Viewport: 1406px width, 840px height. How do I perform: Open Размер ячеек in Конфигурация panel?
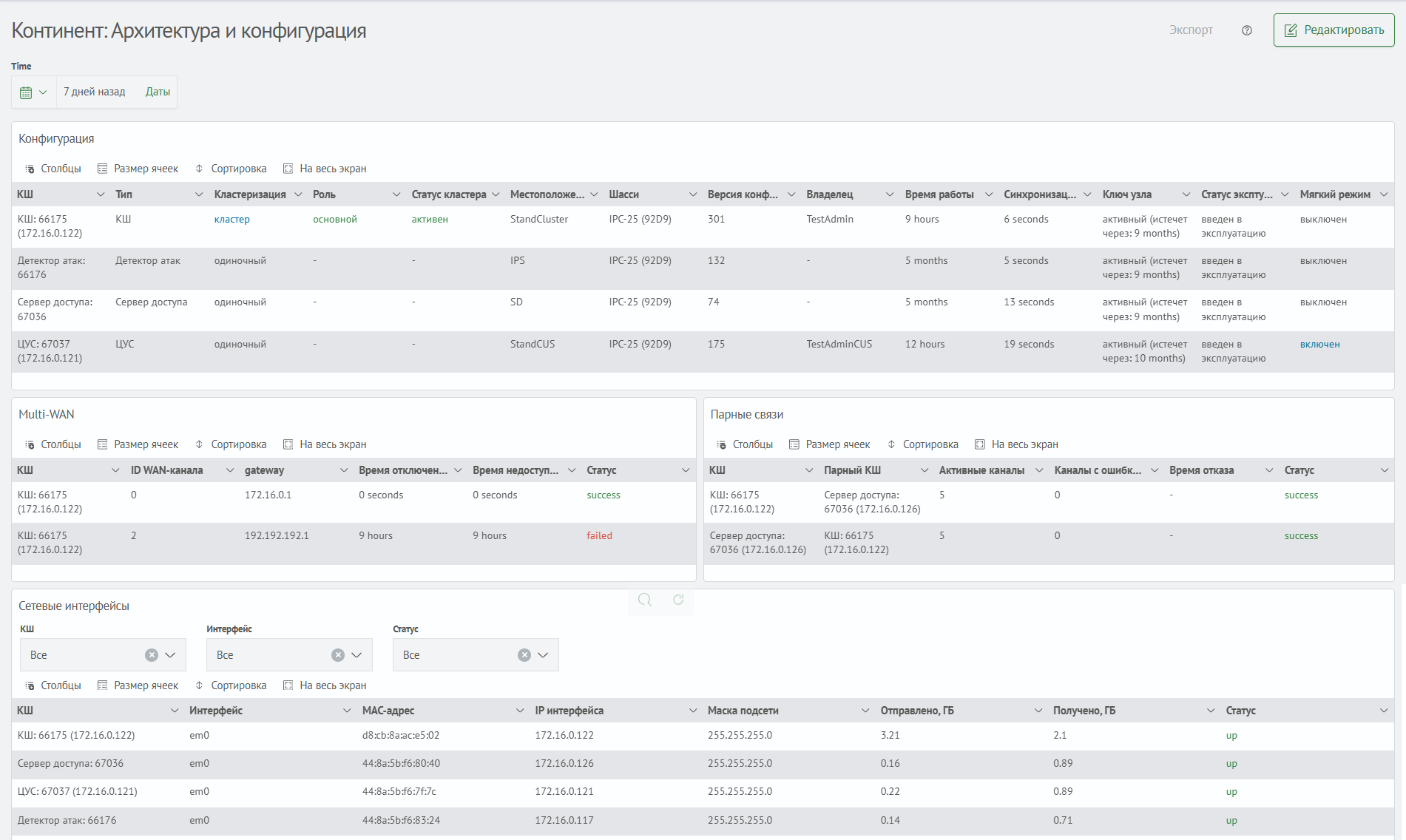138,169
